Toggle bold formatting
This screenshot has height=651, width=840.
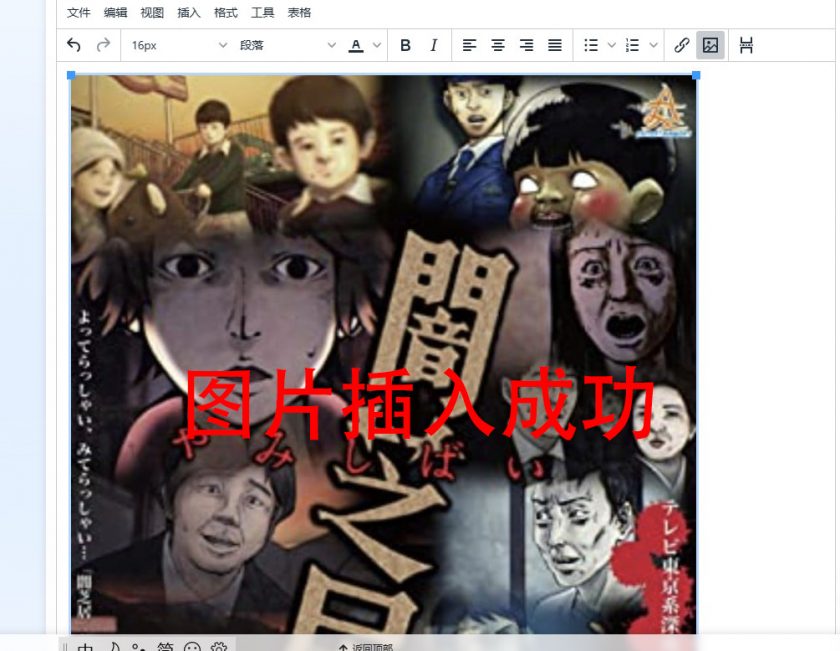point(406,46)
